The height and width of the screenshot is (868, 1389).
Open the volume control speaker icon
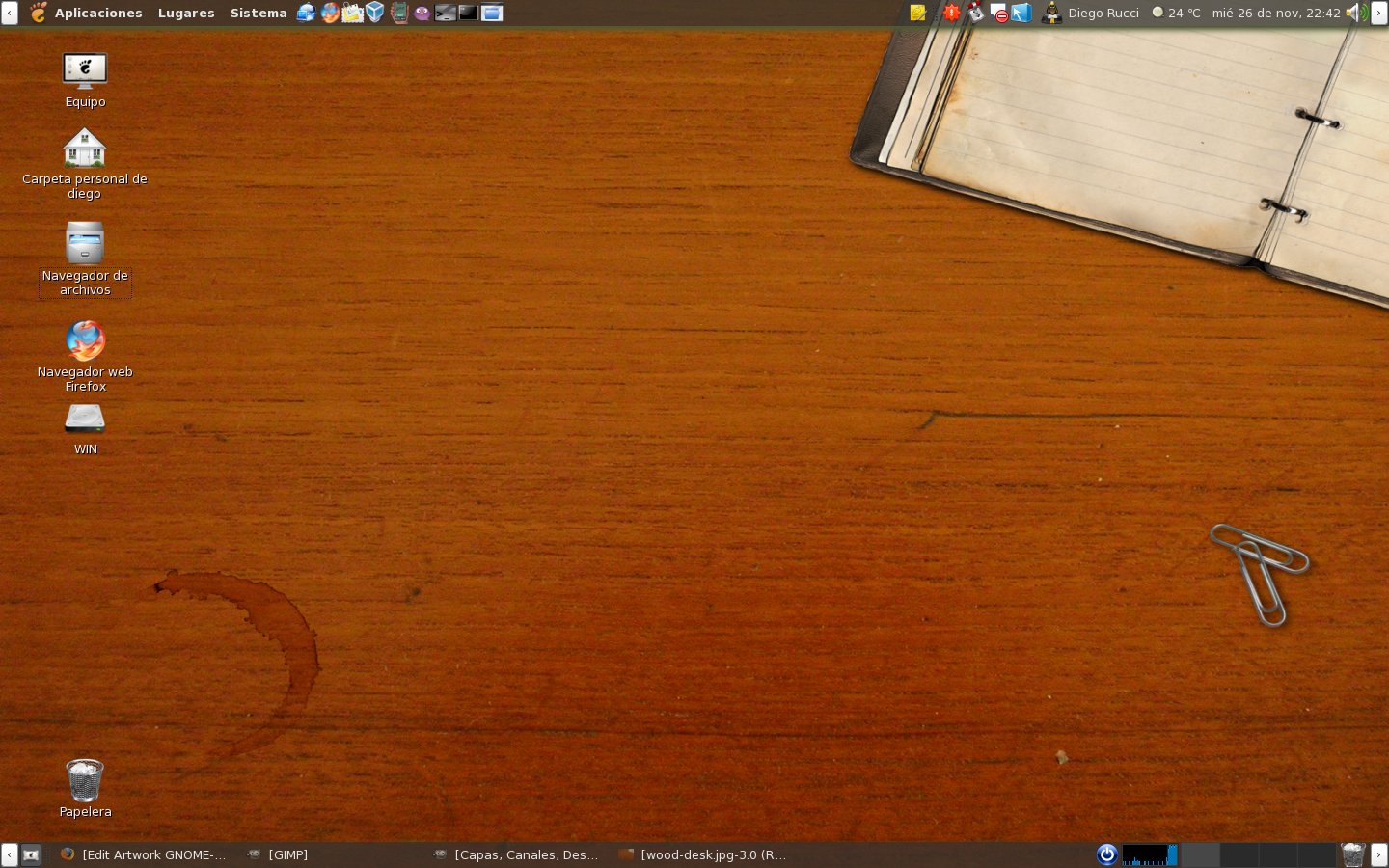tap(1356, 13)
